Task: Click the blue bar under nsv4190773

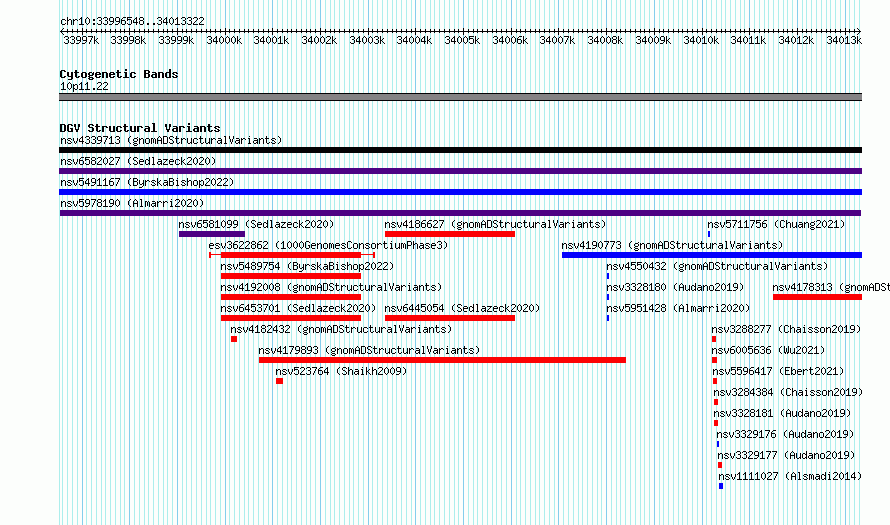Action: click(x=712, y=255)
